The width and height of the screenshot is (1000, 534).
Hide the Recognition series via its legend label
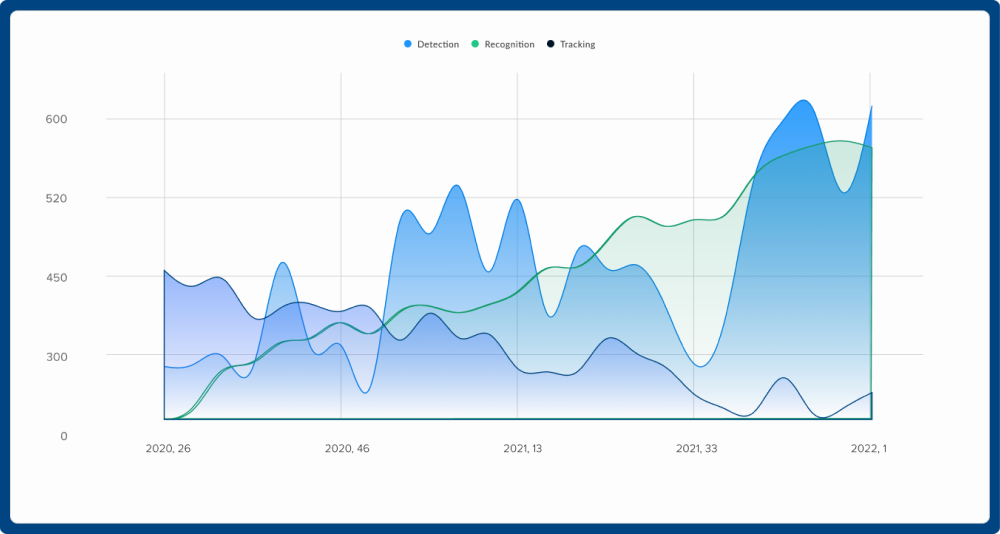point(509,44)
